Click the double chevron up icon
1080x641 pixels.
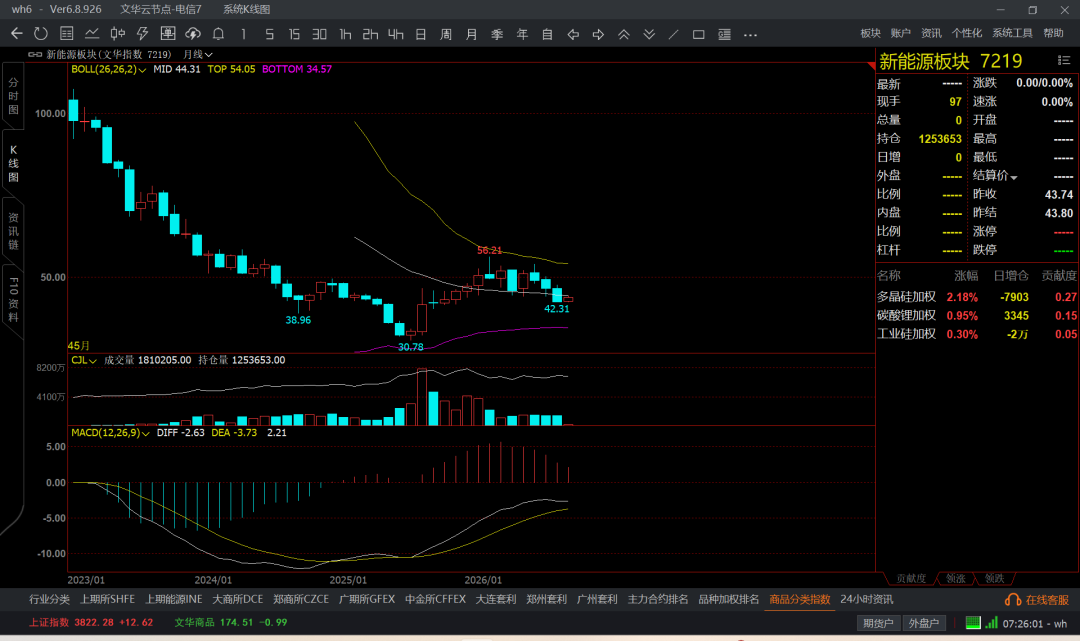(x=623, y=34)
